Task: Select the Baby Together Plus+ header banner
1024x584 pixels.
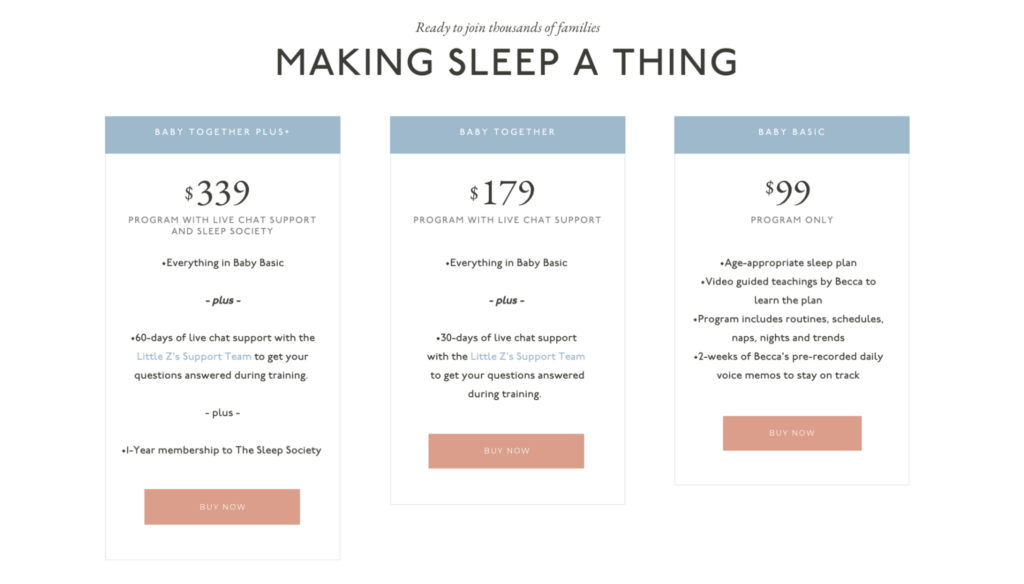Action: coord(223,135)
